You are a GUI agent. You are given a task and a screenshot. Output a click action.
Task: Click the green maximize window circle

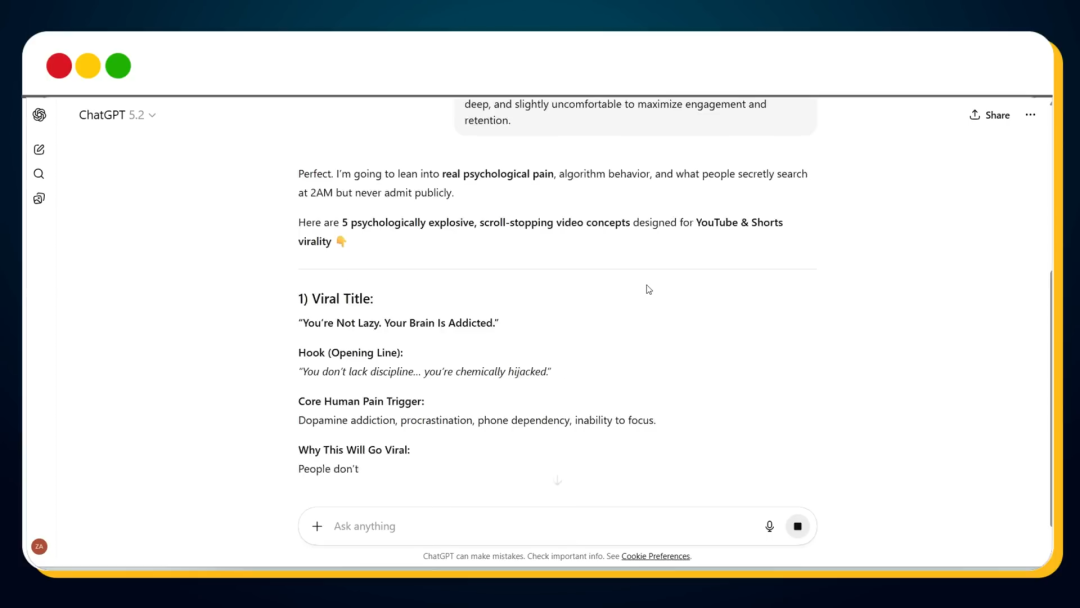pyautogui.click(x=118, y=66)
